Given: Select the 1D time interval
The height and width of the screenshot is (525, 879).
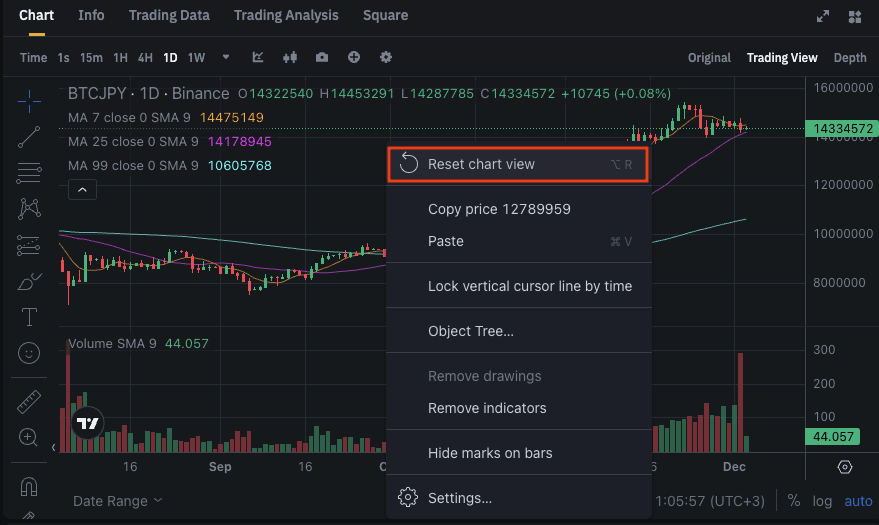Looking at the screenshot, I should point(170,58).
